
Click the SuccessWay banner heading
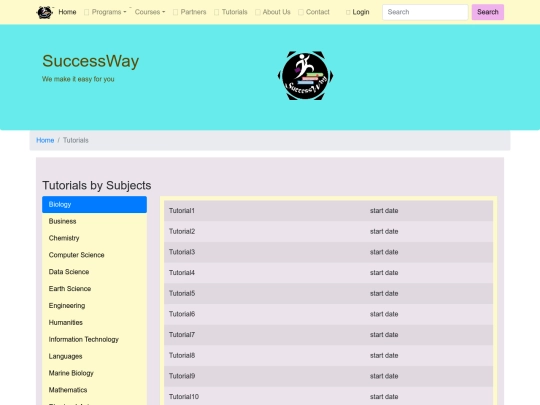(91, 61)
